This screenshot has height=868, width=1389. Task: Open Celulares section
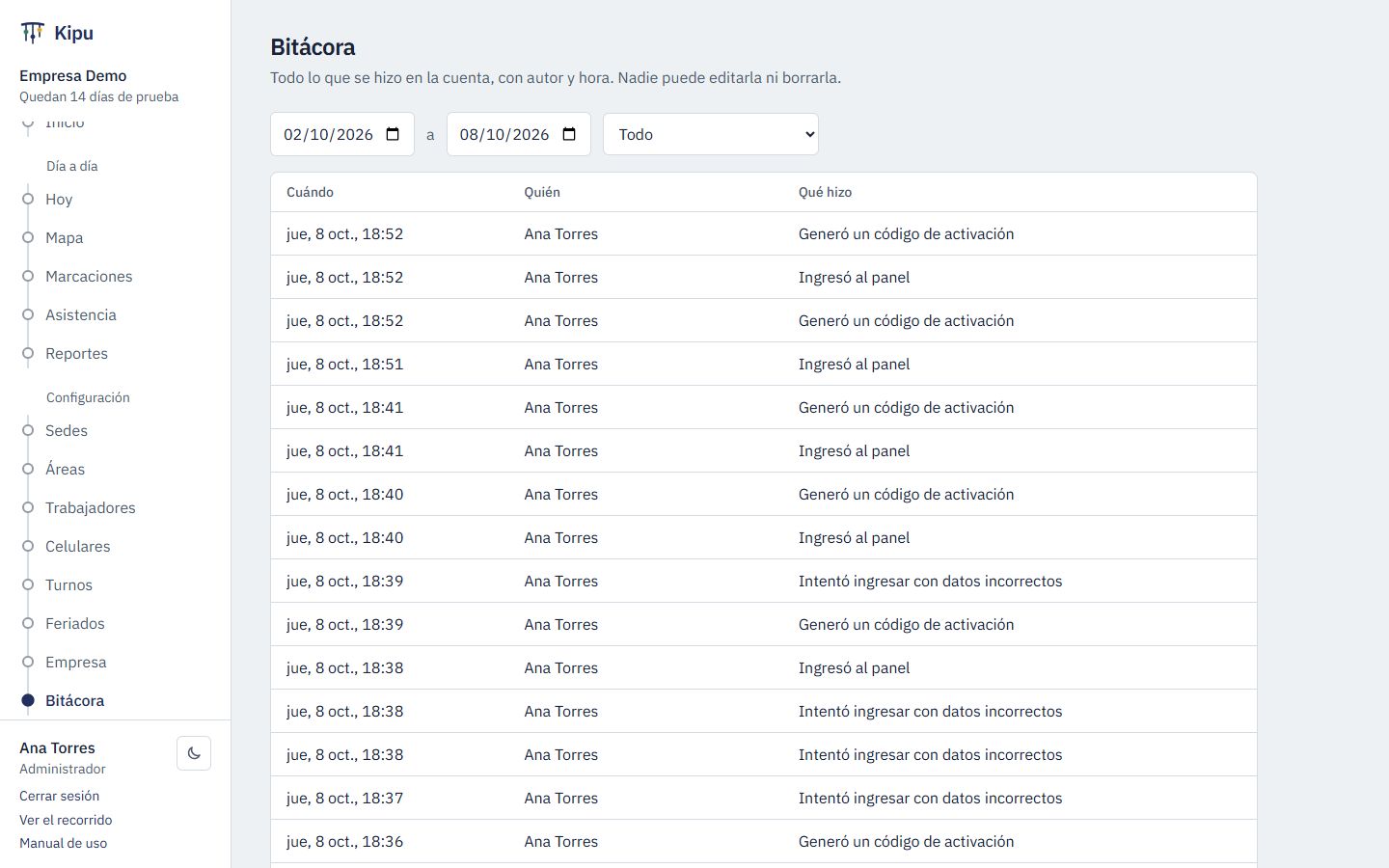78,546
